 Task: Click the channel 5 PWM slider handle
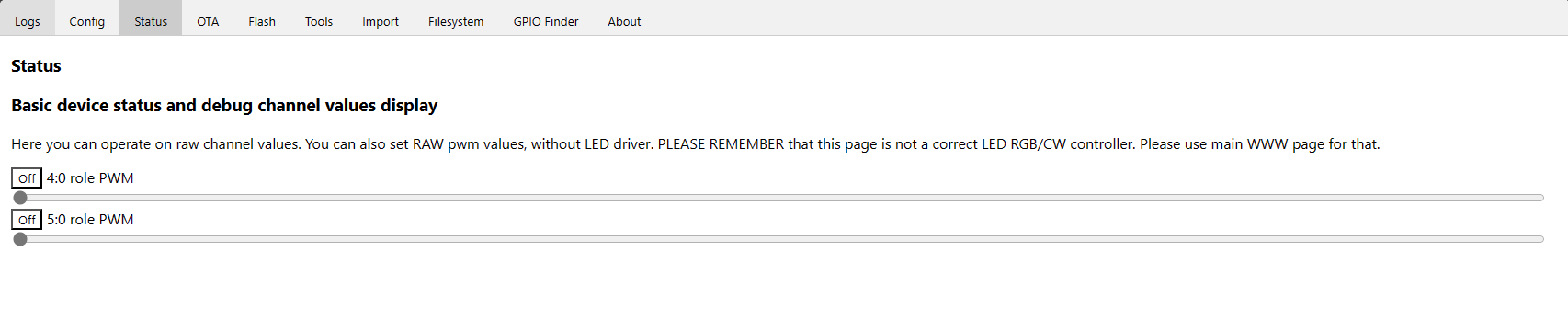(20, 239)
